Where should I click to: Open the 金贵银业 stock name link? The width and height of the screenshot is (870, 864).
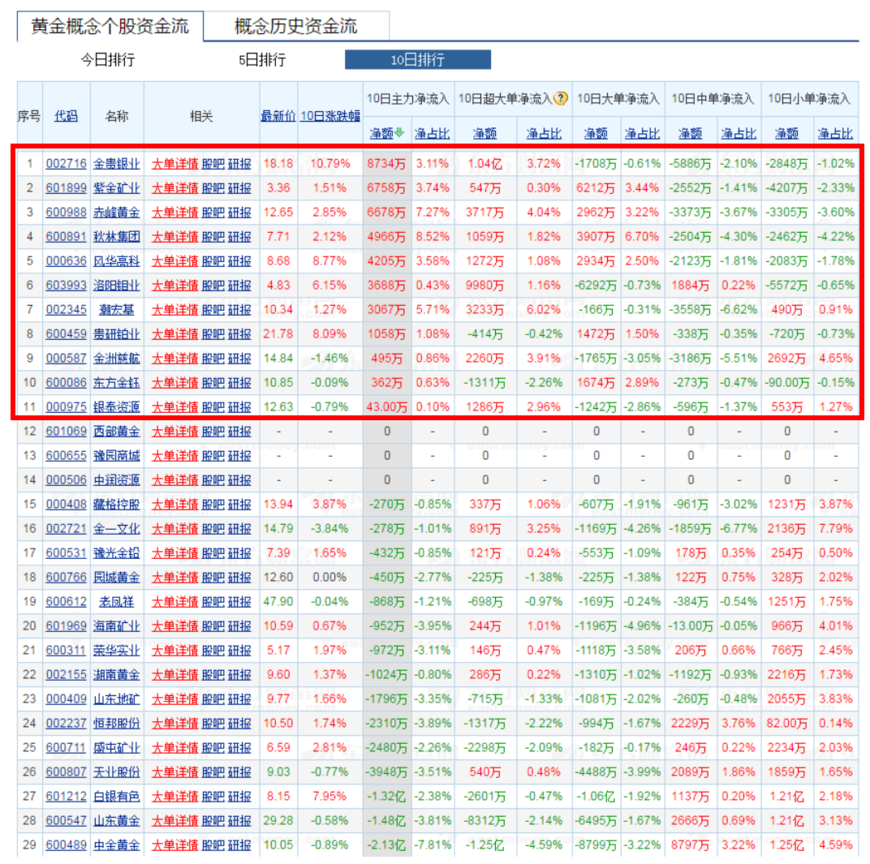(x=117, y=164)
